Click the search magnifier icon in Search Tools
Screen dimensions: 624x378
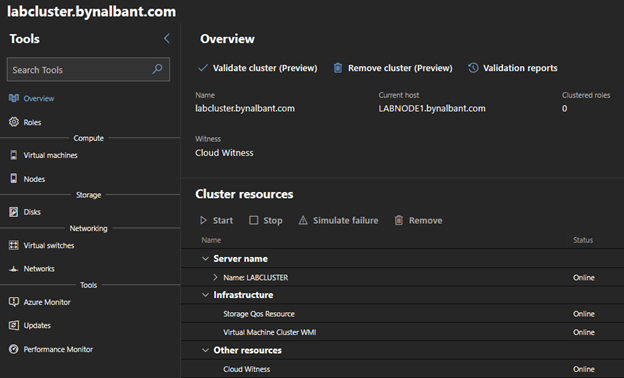pos(157,69)
